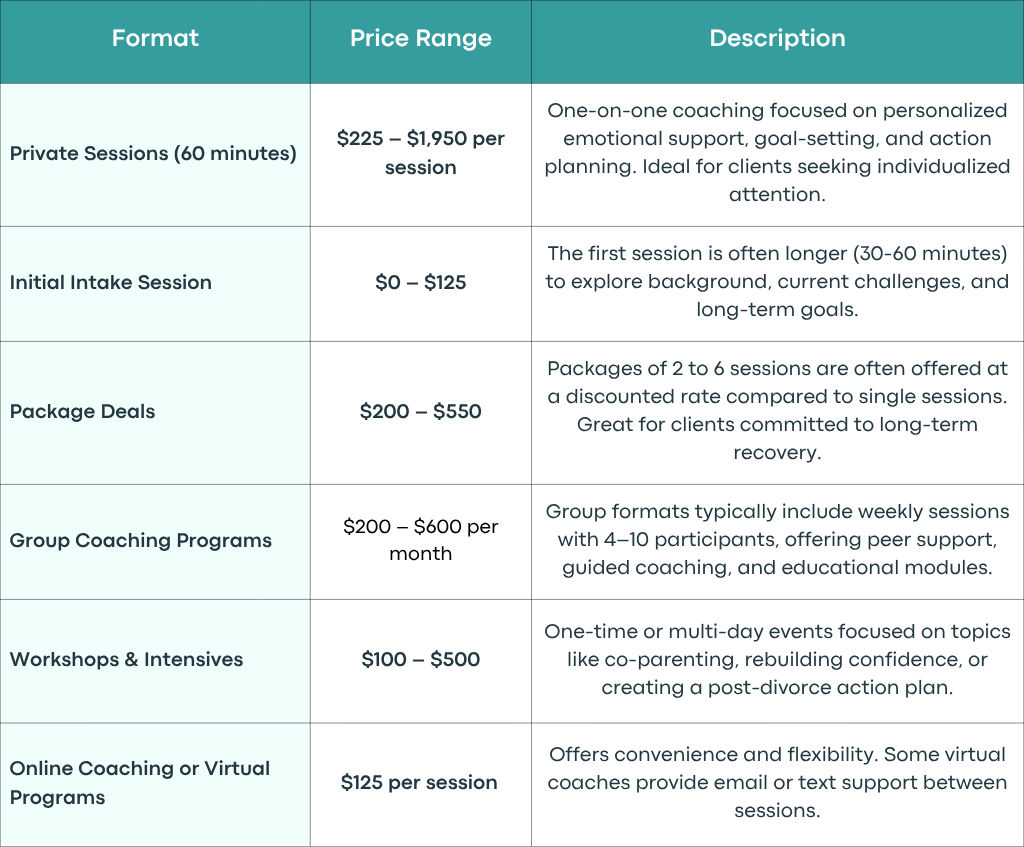Click the first session intake description text

point(777,281)
